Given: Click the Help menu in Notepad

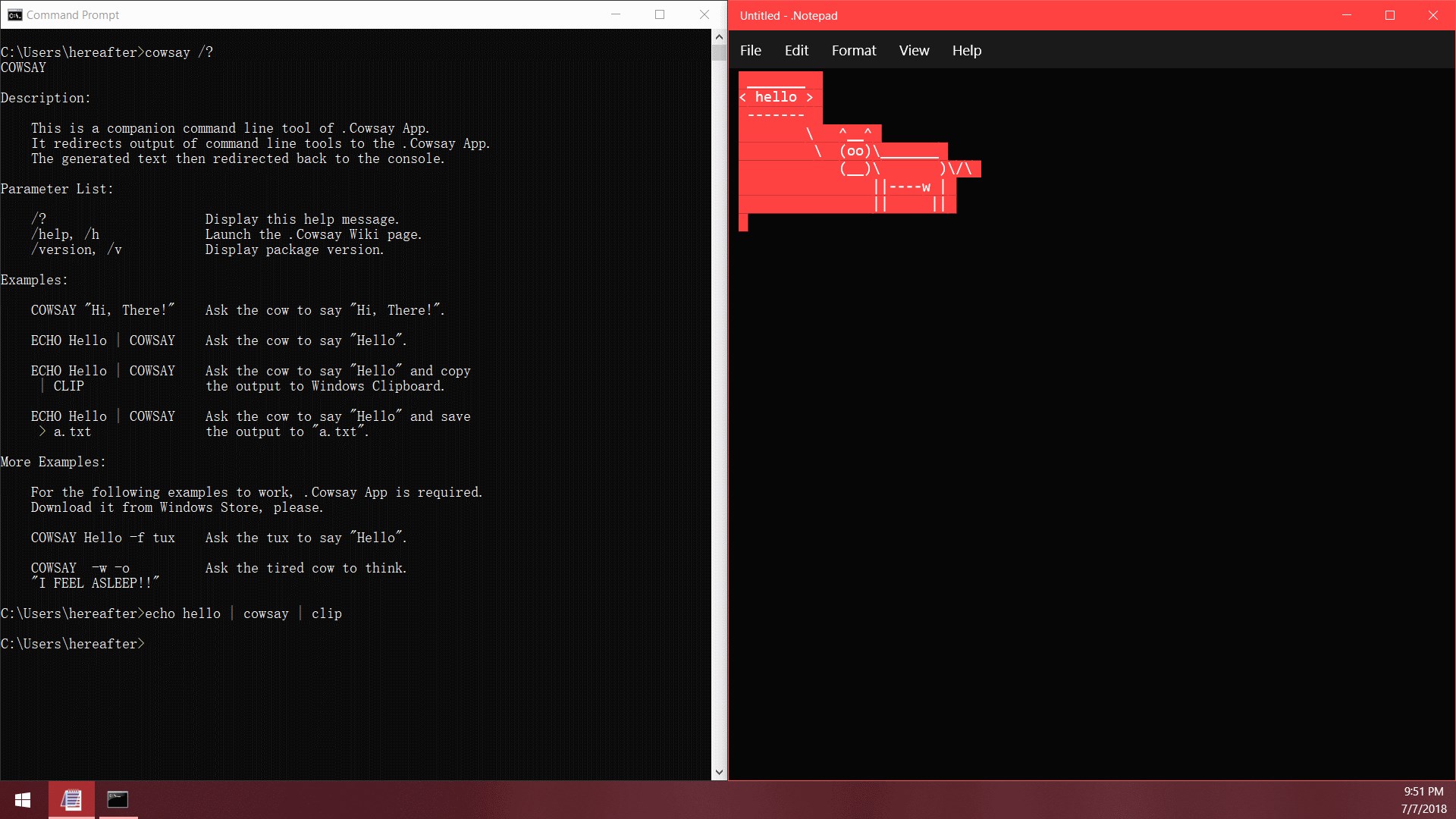Looking at the screenshot, I should pos(965,50).
